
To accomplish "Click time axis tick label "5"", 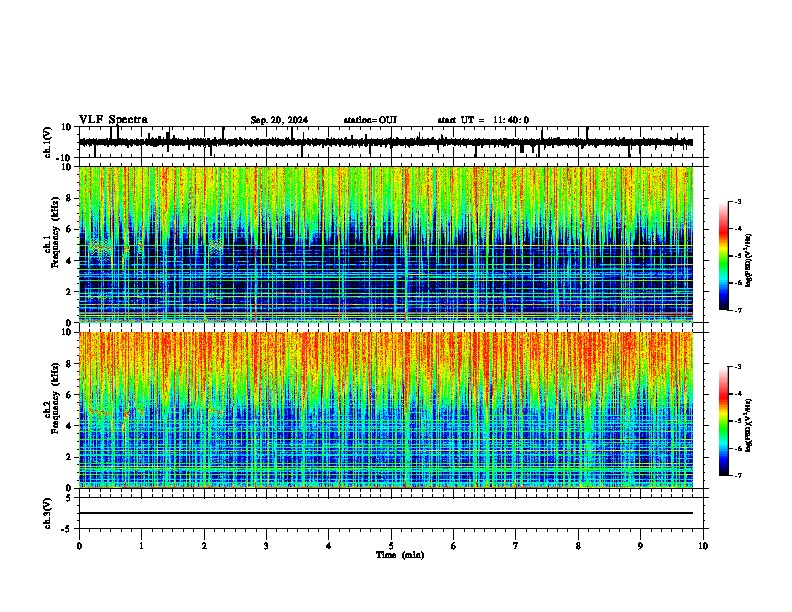I will click(x=391, y=546).
